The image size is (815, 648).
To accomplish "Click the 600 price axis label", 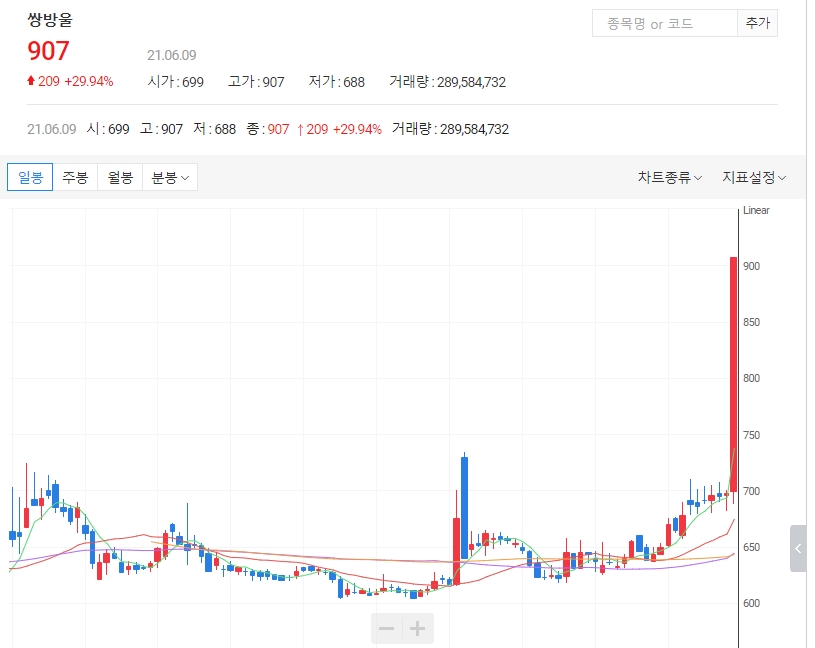I will pos(752,603).
